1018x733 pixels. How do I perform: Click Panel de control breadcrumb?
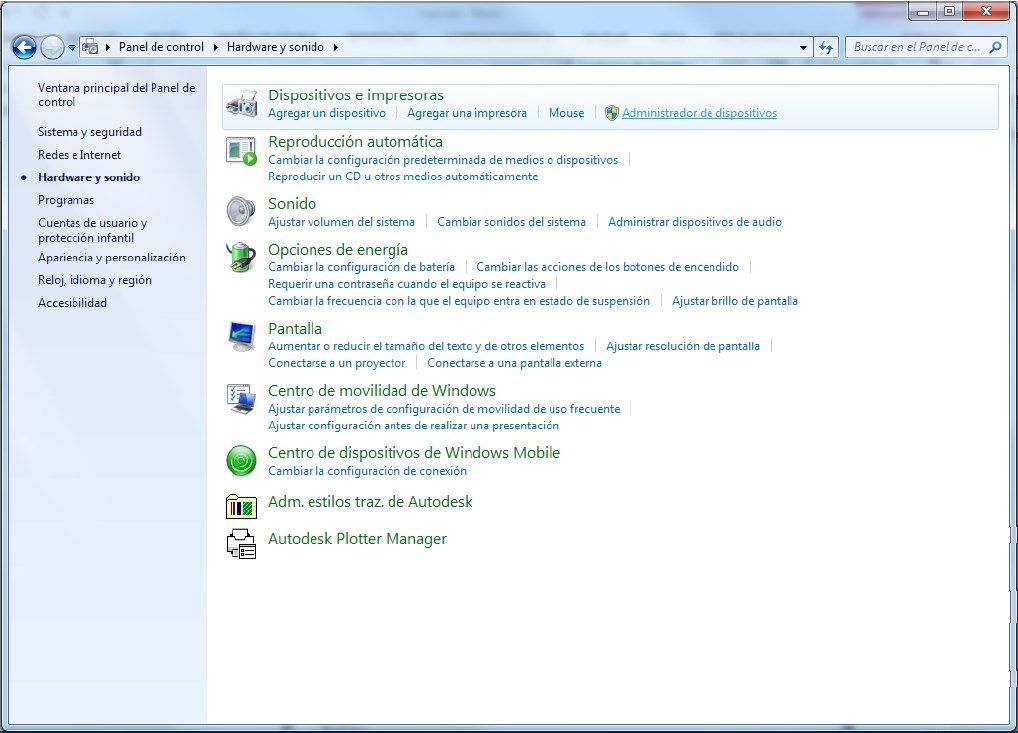pos(161,47)
